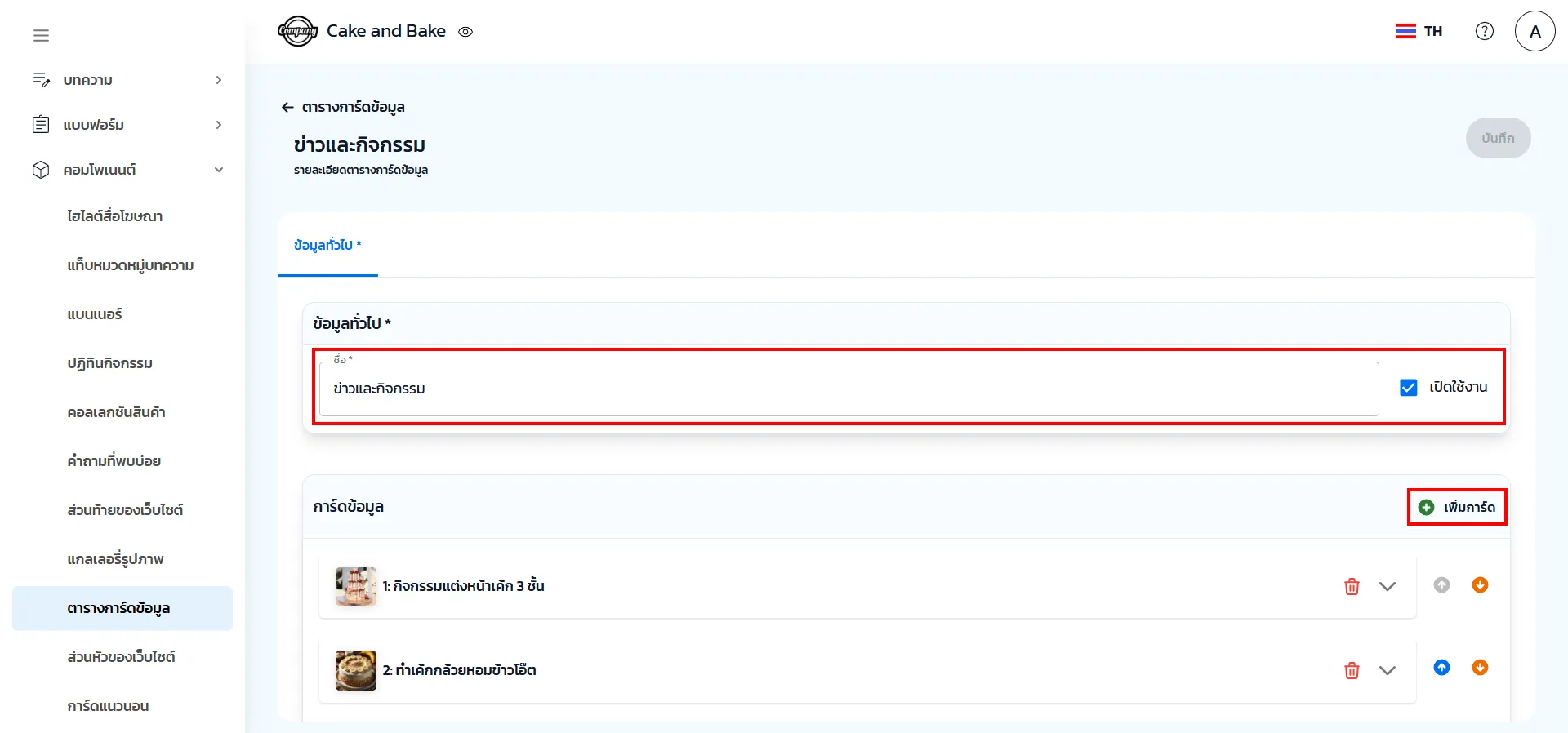Expand card 1 details chevron
Image resolution: width=1568 pixels, height=733 pixels.
(x=1387, y=586)
